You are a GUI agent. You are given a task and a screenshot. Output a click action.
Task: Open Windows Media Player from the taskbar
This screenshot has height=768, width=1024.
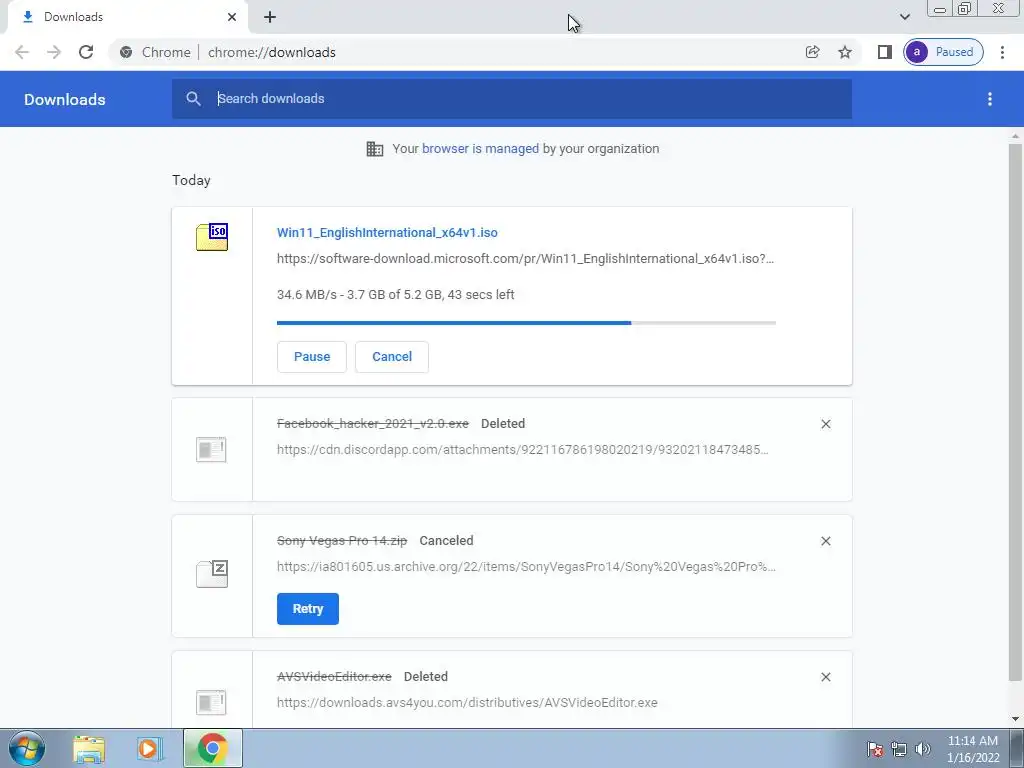150,749
